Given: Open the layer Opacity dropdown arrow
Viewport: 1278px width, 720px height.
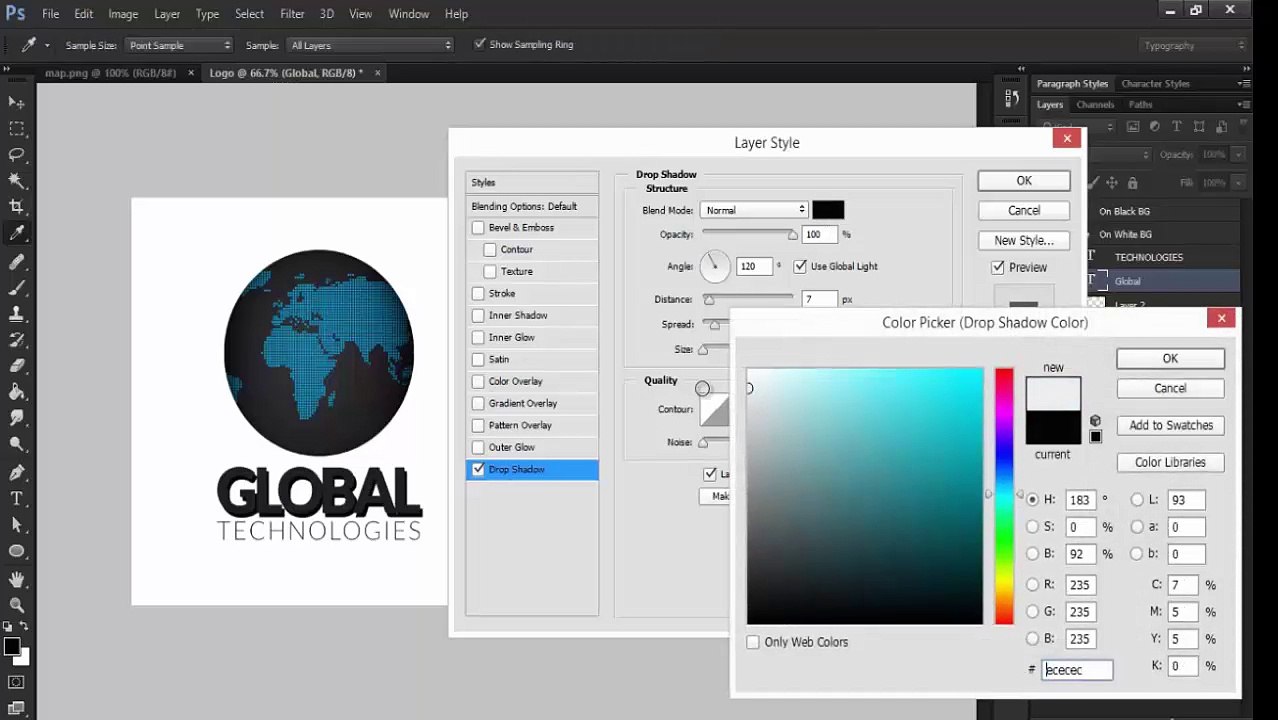Looking at the screenshot, I should point(1238,155).
